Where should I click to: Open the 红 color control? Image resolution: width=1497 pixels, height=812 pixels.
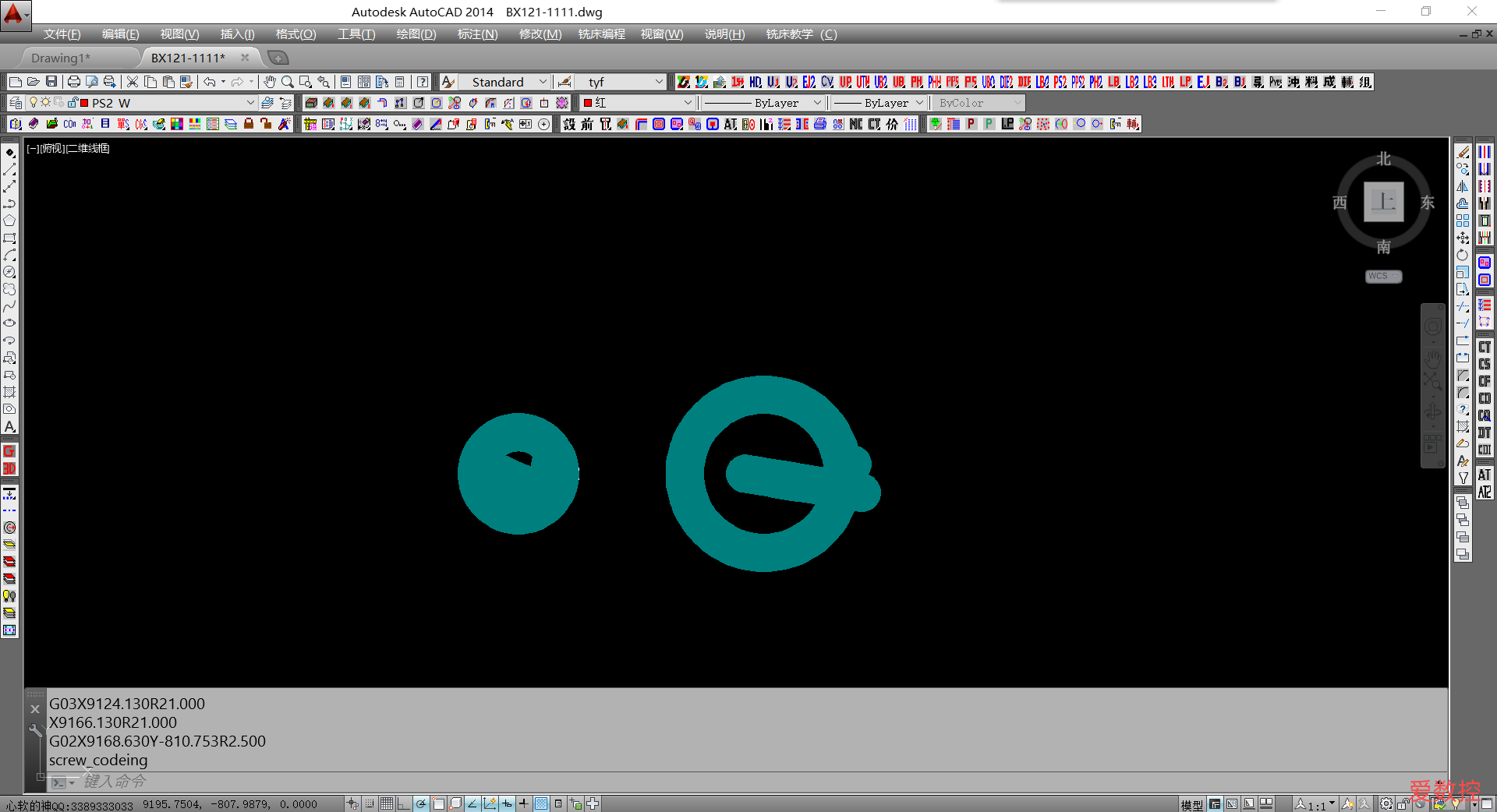tap(638, 103)
